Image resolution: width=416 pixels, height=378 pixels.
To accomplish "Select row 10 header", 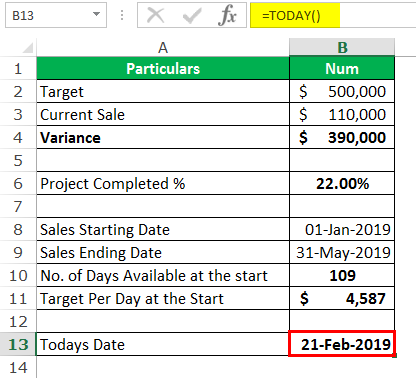I will (18, 275).
